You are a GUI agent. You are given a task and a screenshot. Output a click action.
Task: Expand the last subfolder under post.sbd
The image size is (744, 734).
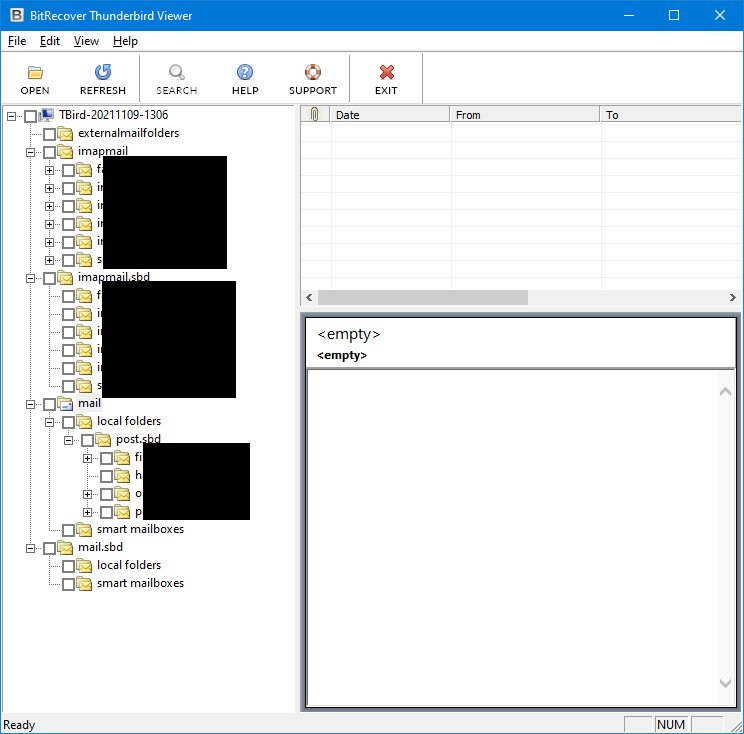(x=87, y=512)
